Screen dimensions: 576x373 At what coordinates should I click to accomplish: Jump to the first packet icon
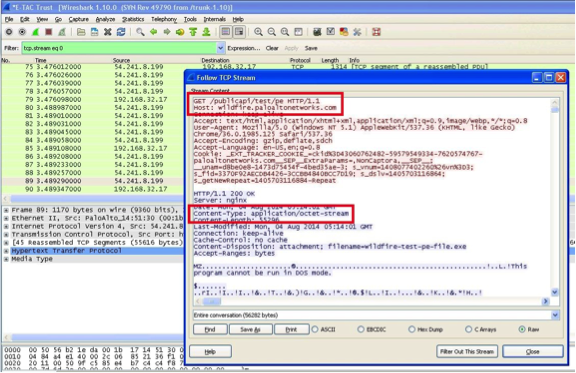point(193,32)
